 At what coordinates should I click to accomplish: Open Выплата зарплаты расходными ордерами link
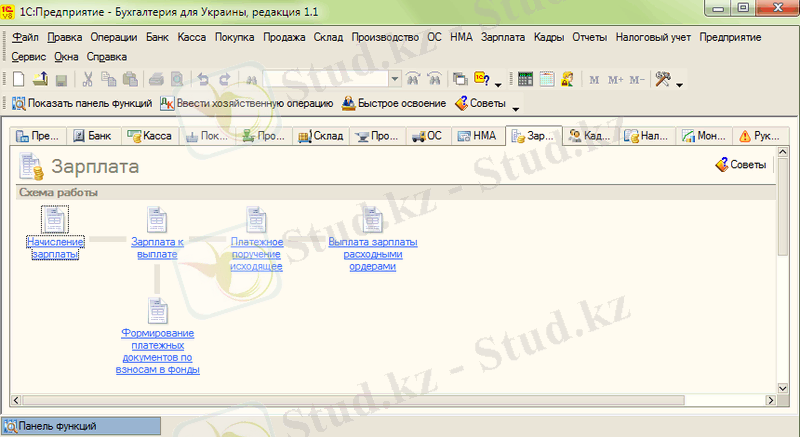(373, 254)
